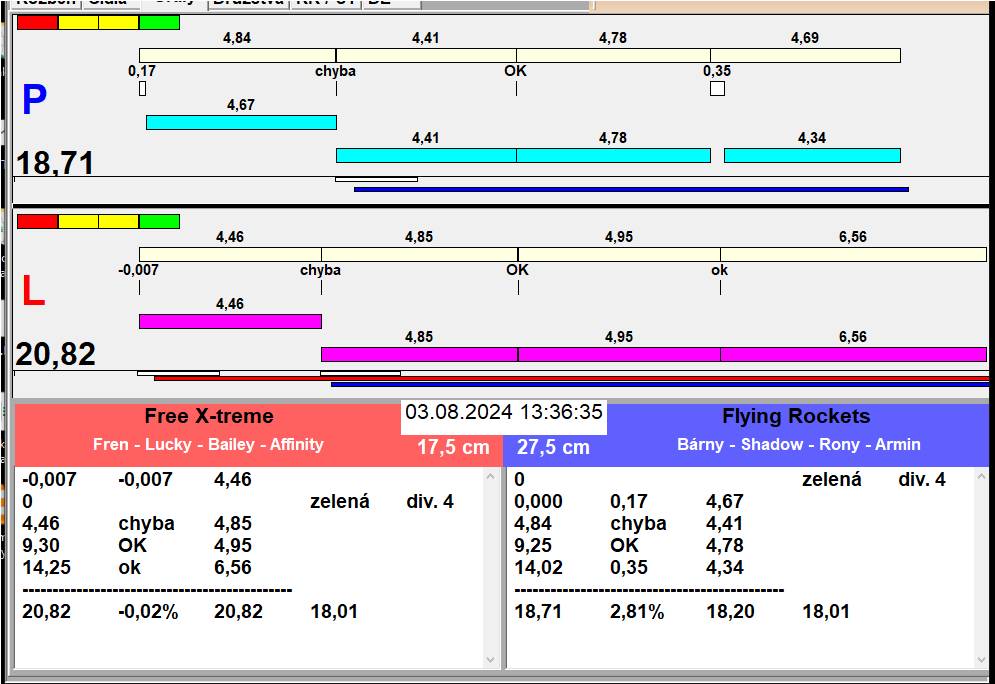Screen dimensions: 995x684
Task: Click the Flying Rockets team header
Action: click(796, 416)
